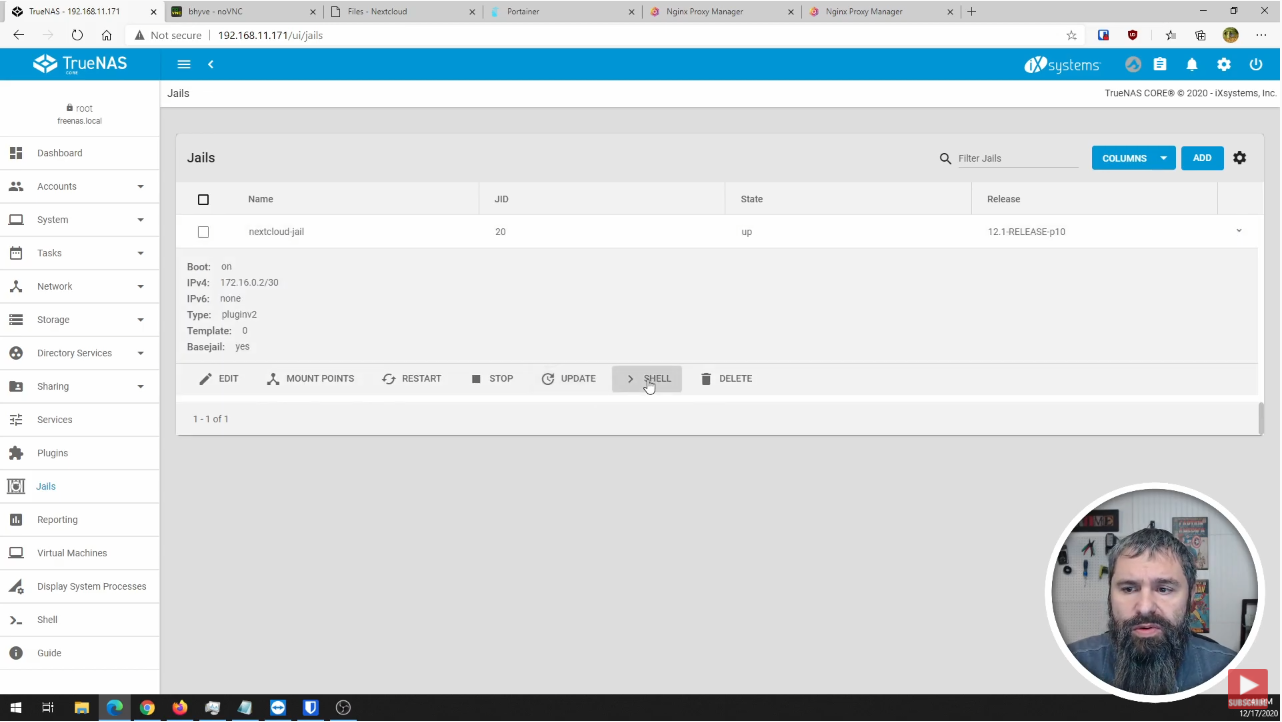Open the Shell sidebar item
1282x722 pixels.
pyautogui.click(x=80, y=620)
